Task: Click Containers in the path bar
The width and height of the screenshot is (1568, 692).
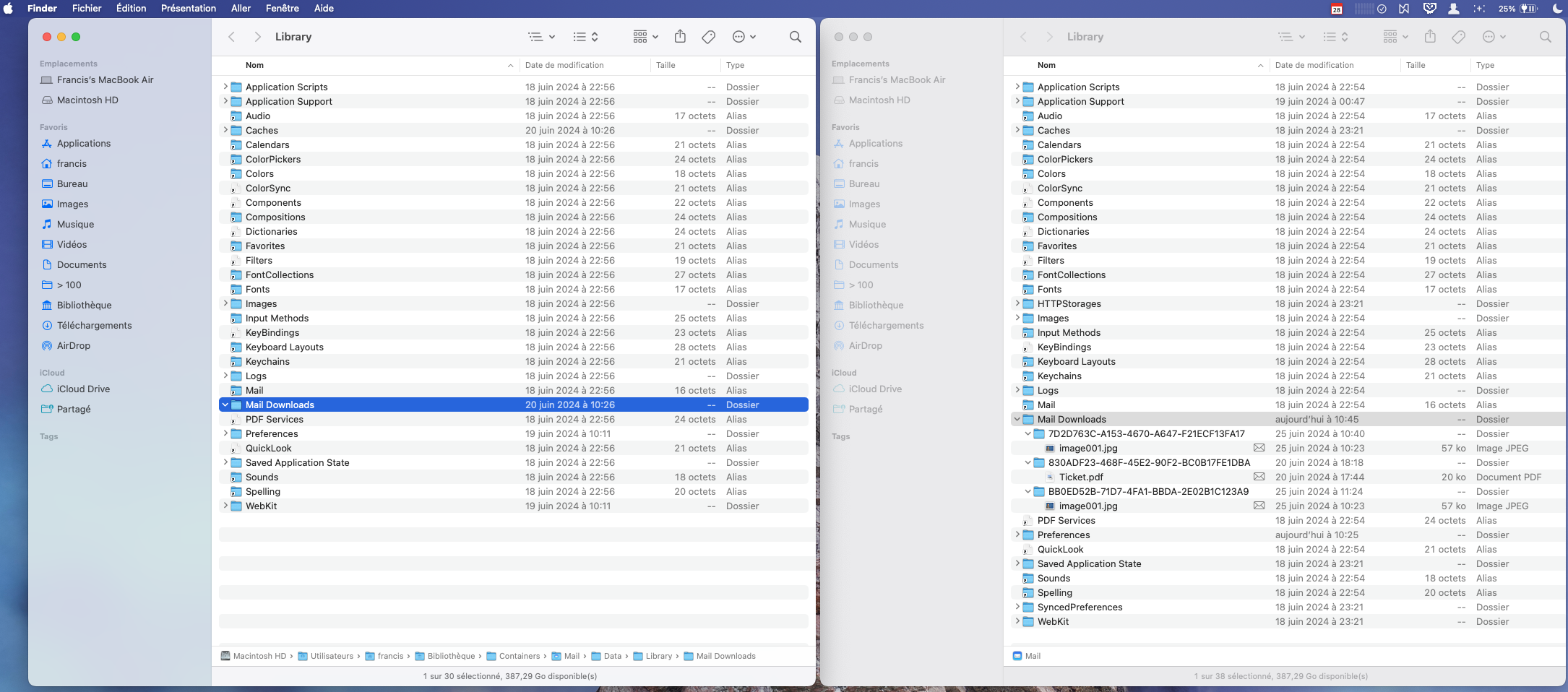Action: tap(519, 656)
